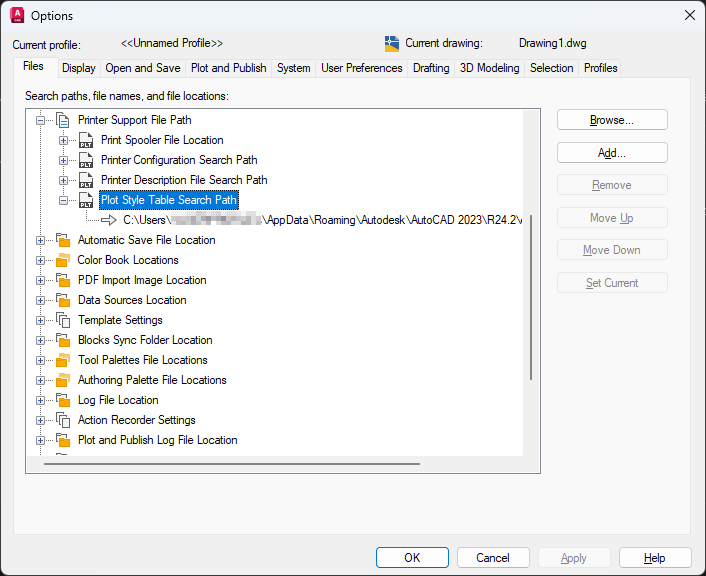706x576 pixels.
Task: Expand Printer Configuration Search Path
Action: click(63, 160)
